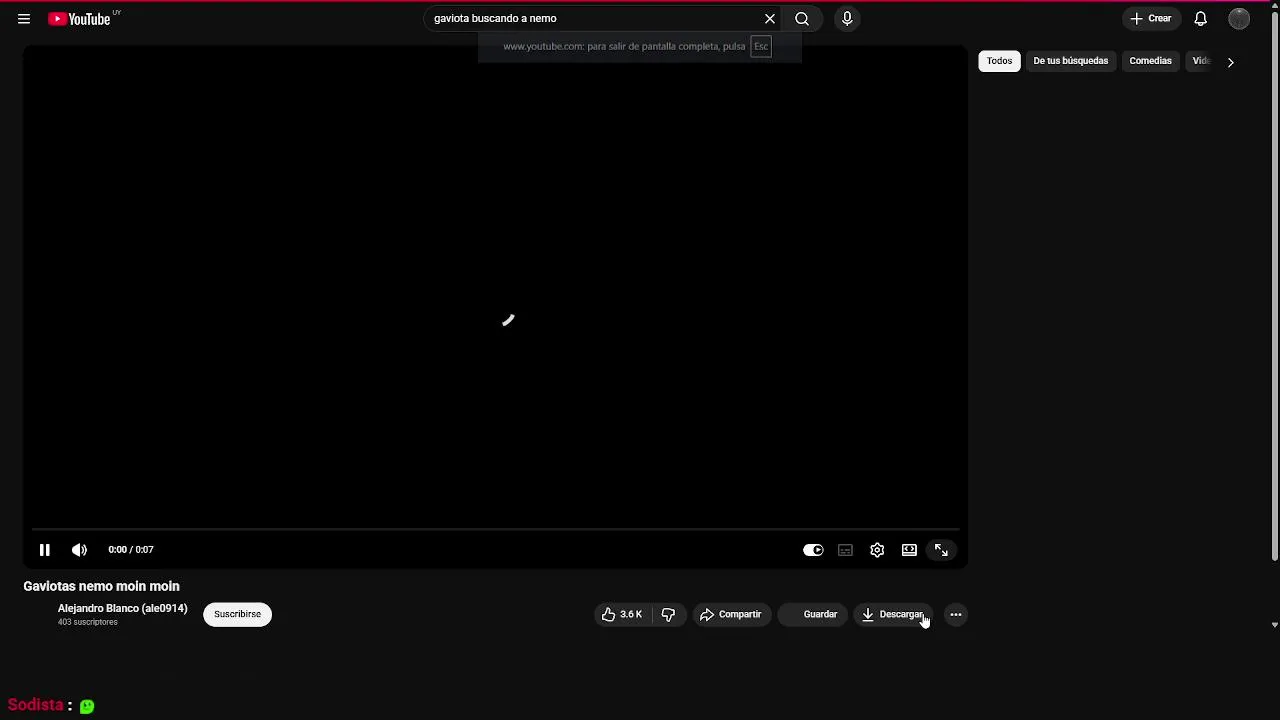Image resolution: width=1280 pixels, height=720 pixels.
Task: Click the video title Gaviotas nemo moin moin
Action: (101, 586)
